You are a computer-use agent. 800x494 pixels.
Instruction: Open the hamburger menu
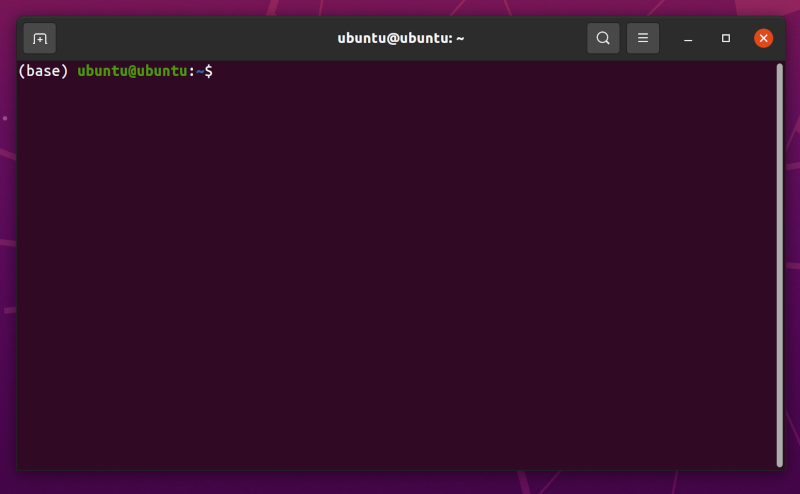(643, 39)
